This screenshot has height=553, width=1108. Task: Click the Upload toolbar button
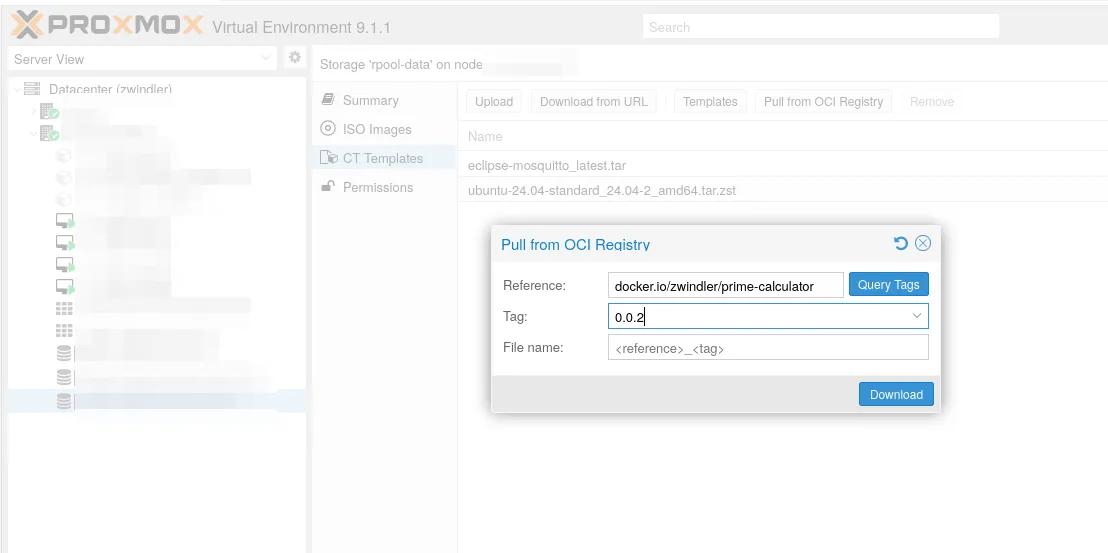pyautogui.click(x=494, y=101)
